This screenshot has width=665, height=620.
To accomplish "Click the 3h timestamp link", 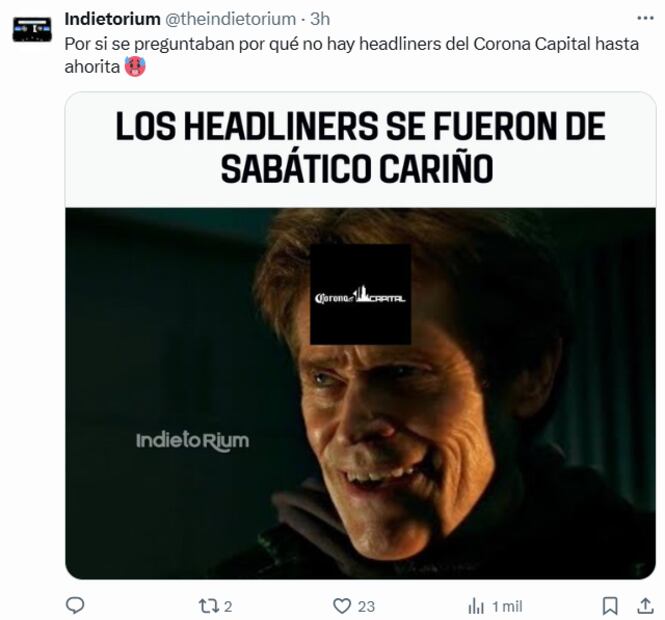I will (x=320, y=19).
